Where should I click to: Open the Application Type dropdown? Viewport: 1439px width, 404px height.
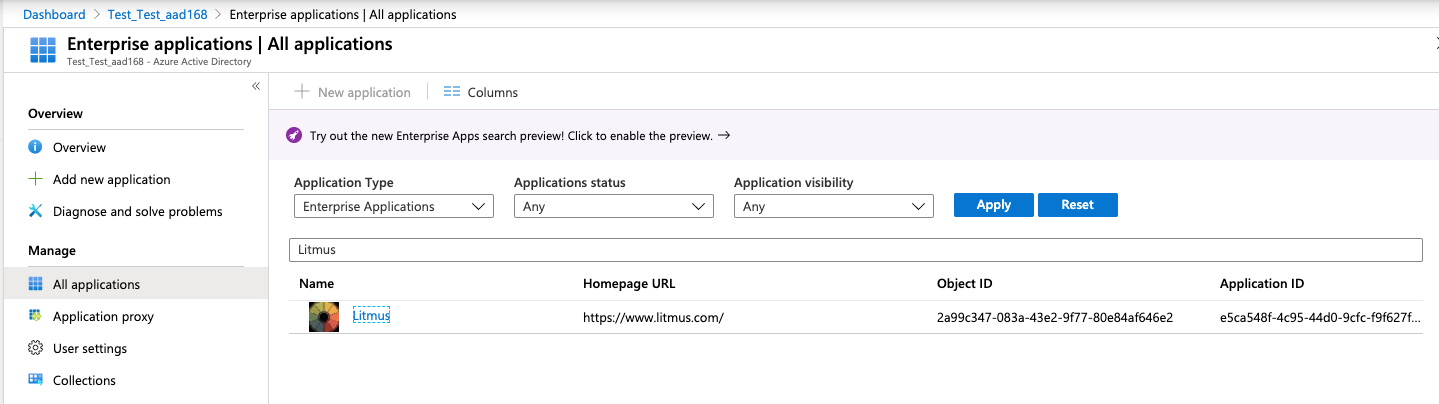pyautogui.click(x=393, y=206)
